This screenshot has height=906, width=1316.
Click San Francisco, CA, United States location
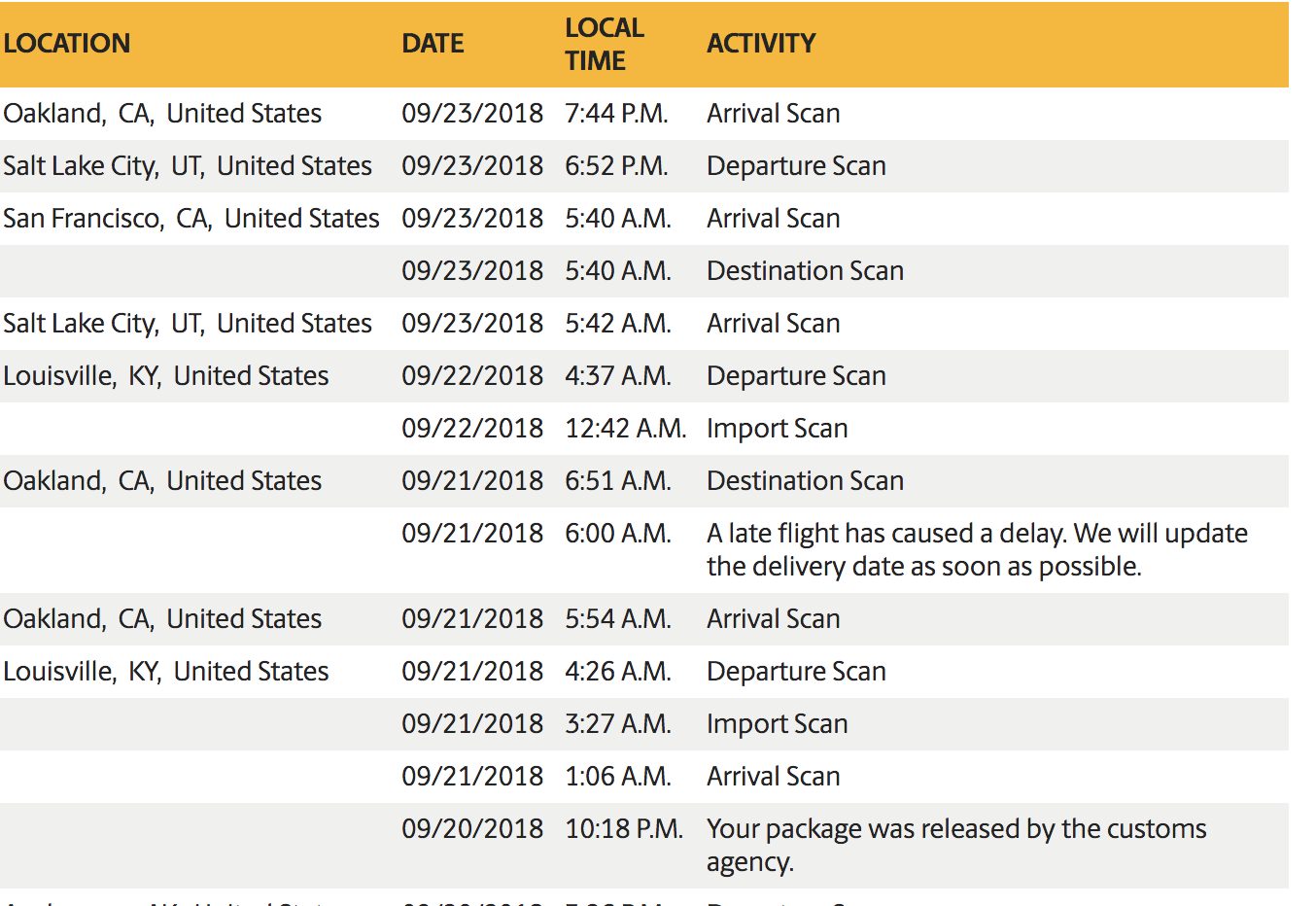coord(191,219)
